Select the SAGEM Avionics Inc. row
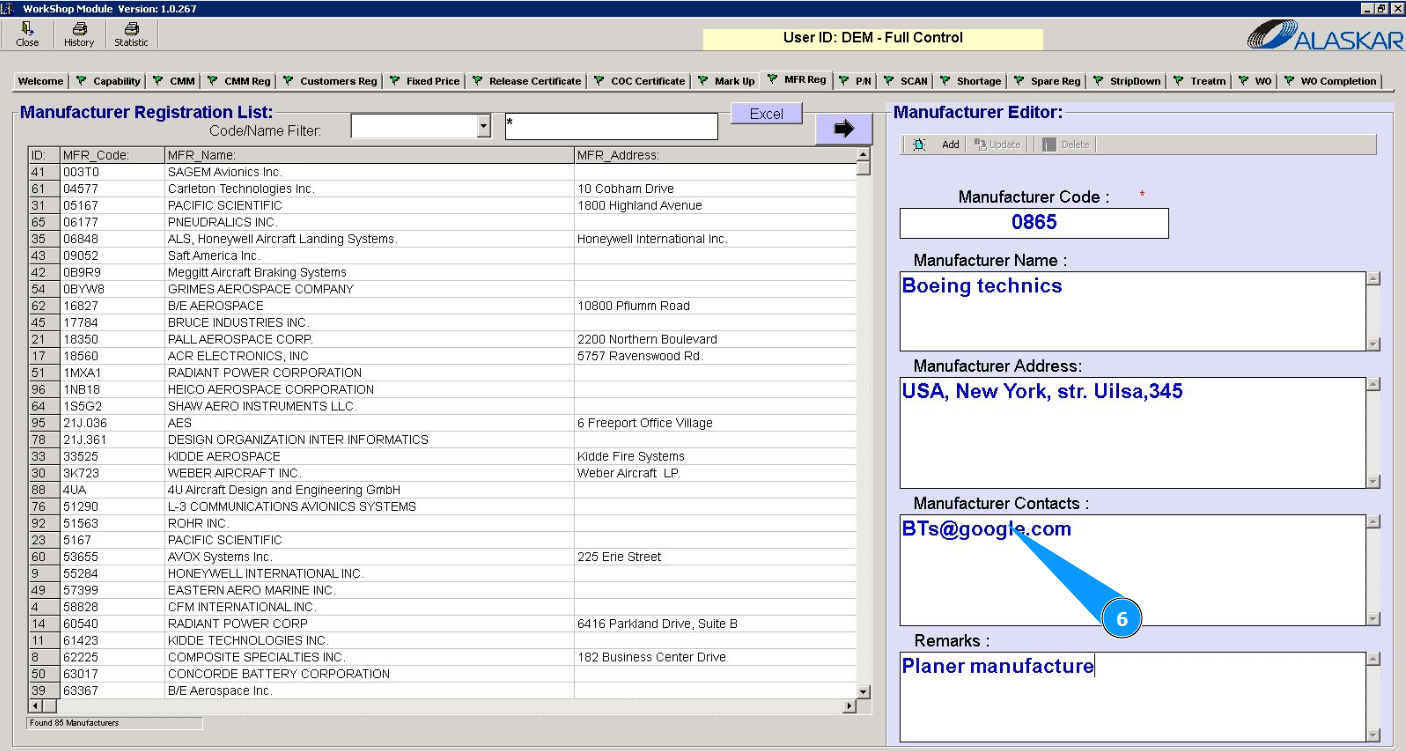 pos(442,172)
